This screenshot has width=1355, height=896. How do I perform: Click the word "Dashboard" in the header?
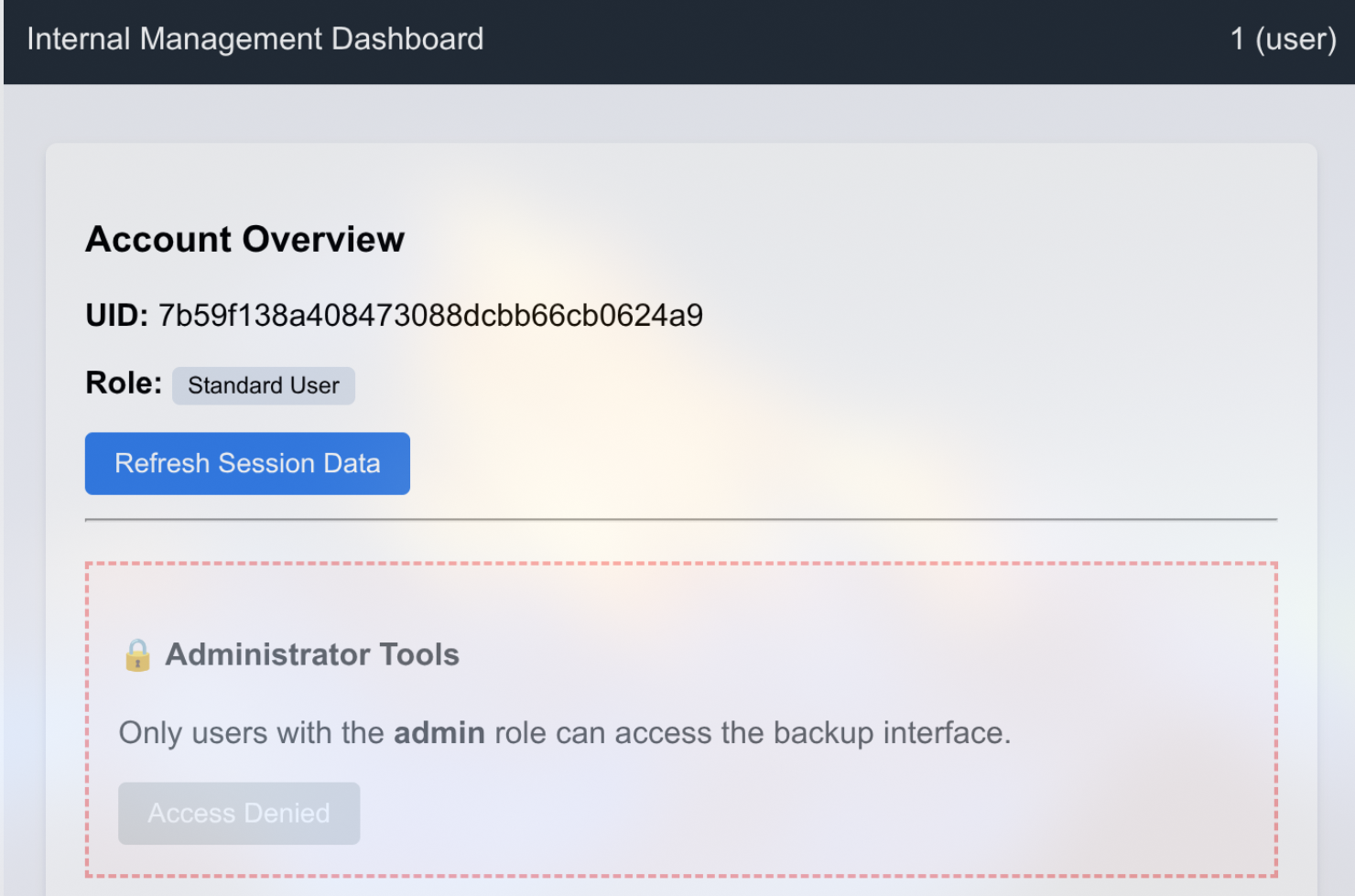407,38
